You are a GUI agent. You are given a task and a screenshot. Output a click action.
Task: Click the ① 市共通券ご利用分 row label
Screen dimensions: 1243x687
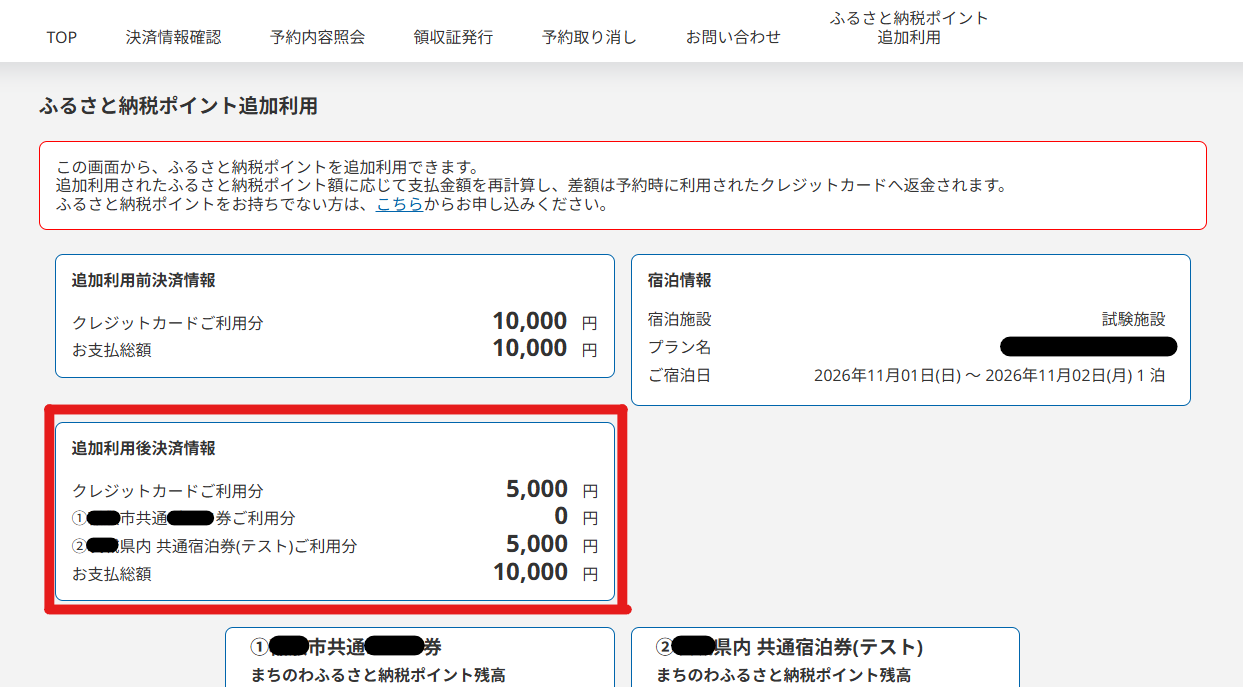pos(184,518)
